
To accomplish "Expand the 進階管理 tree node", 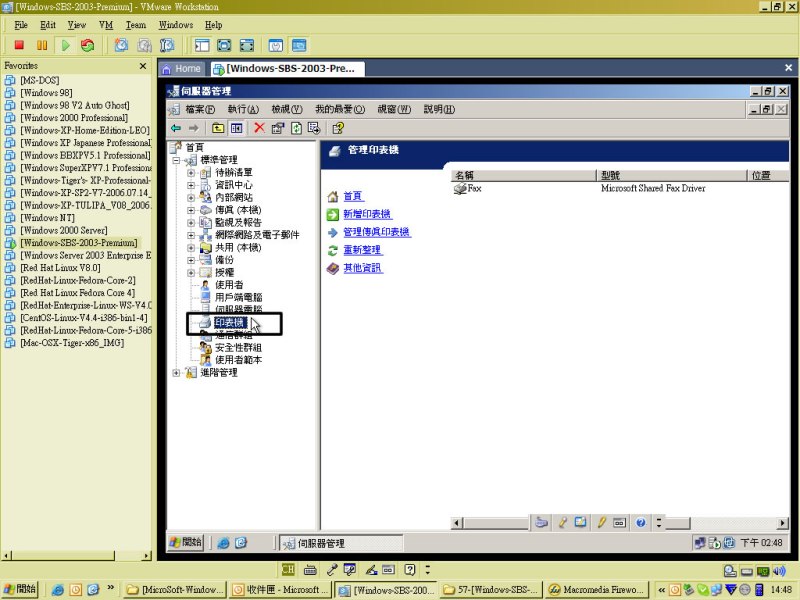I will pyautogui.click(x=176, y=373).
